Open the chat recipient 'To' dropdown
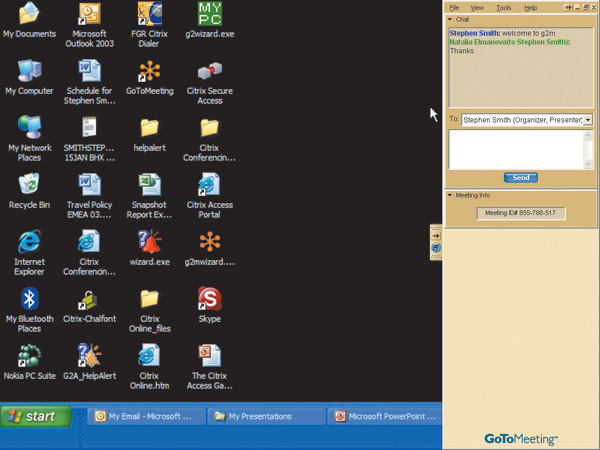600x450 pixels. (x=587, y=119)
